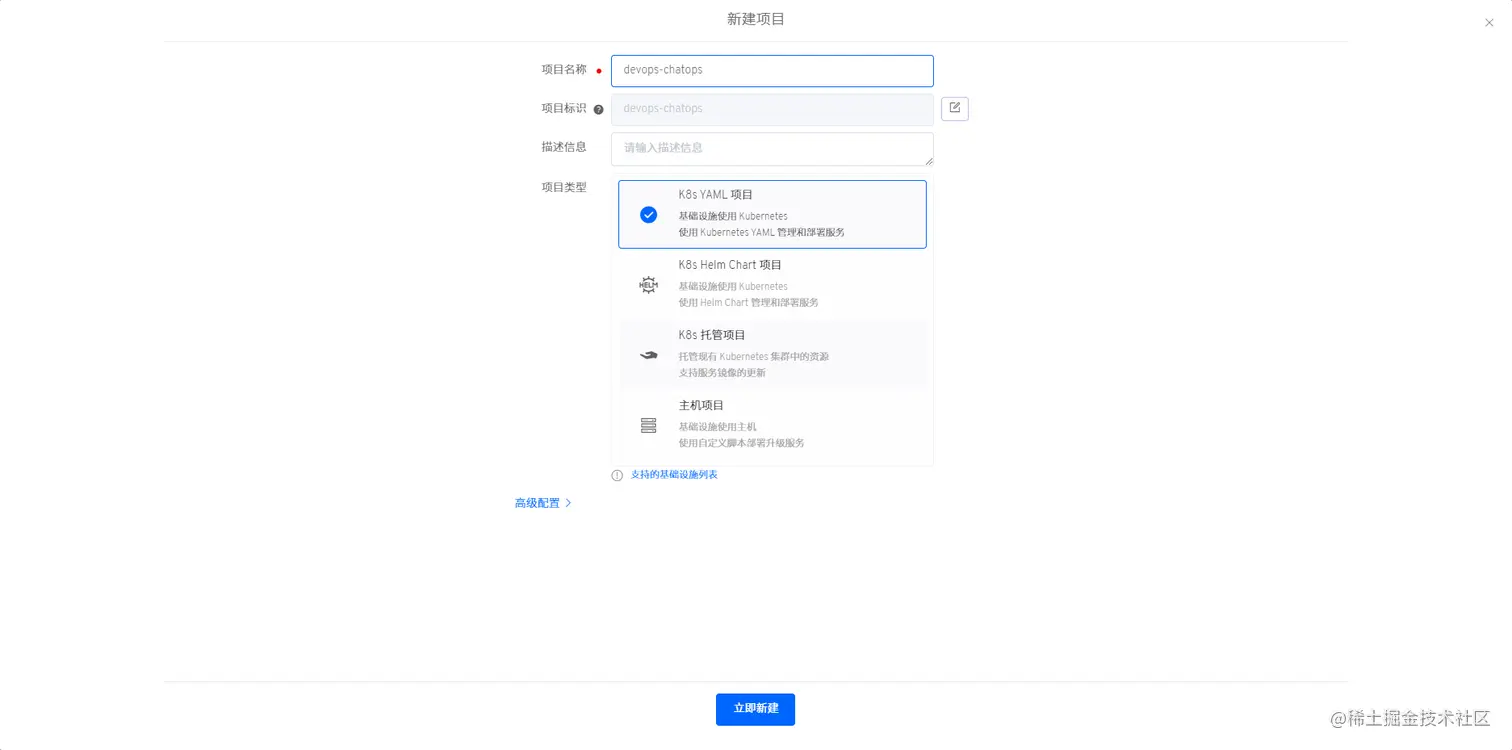Select the K8s Helm Chart 项目 option

pyautogui.click(x=772, y=285)
